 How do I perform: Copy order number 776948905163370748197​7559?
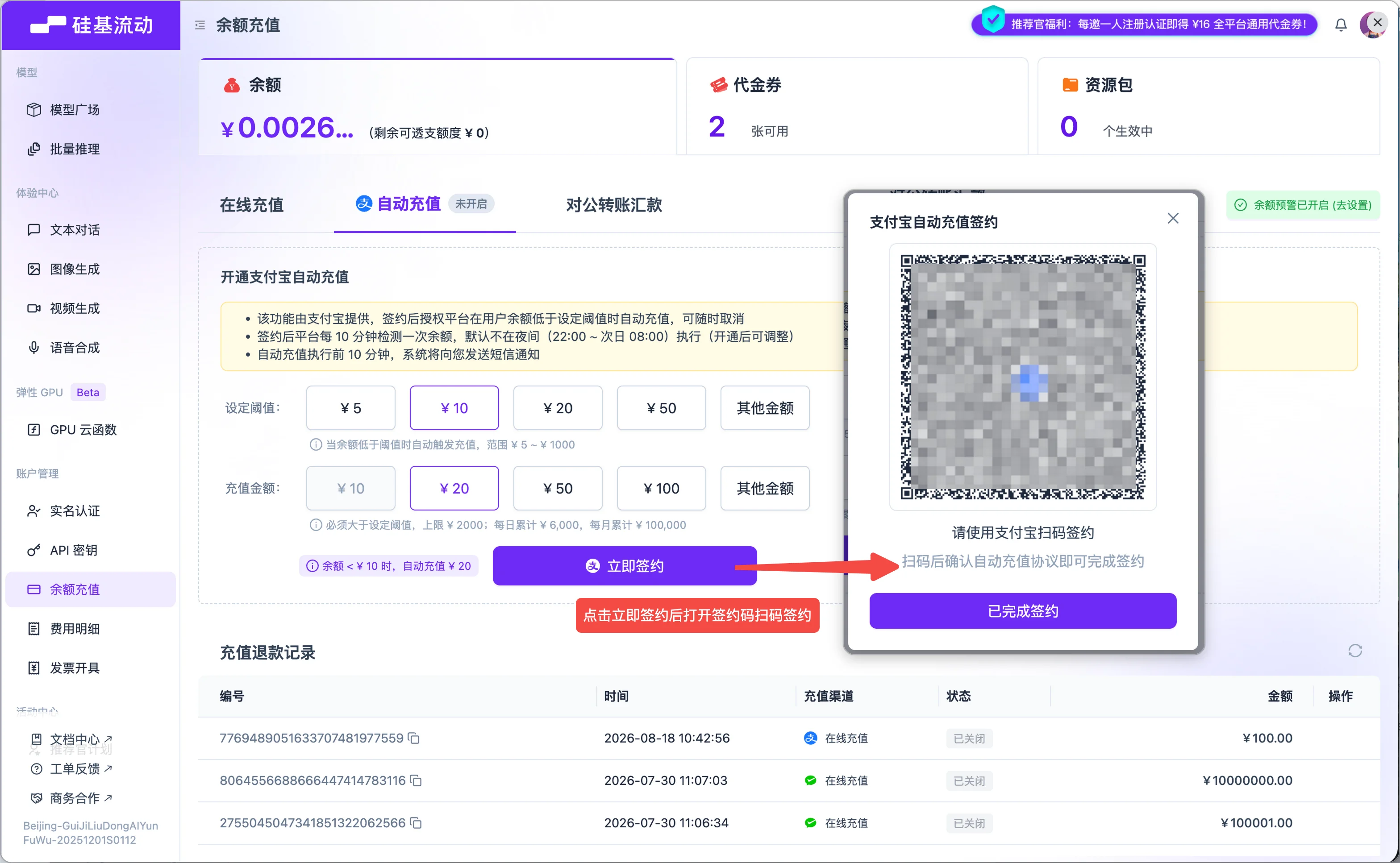414,738
